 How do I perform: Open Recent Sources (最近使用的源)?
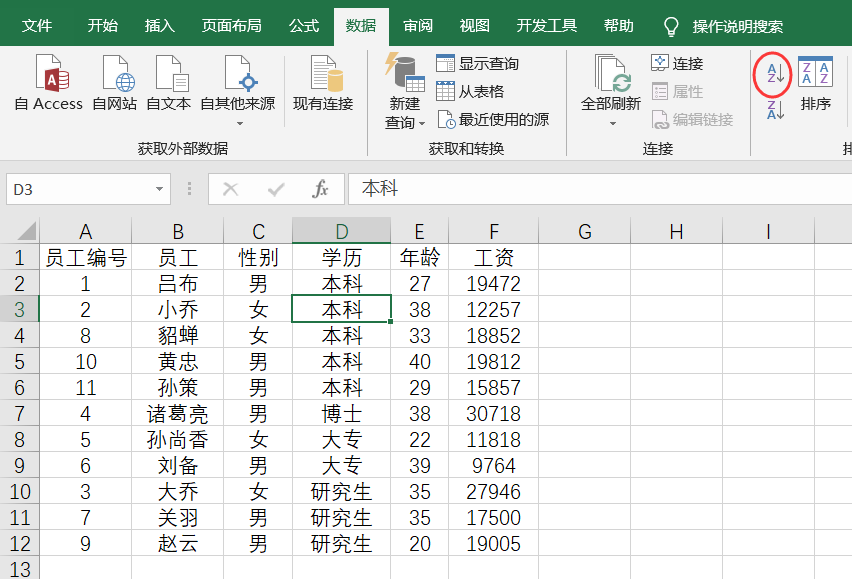pos(493,119)
